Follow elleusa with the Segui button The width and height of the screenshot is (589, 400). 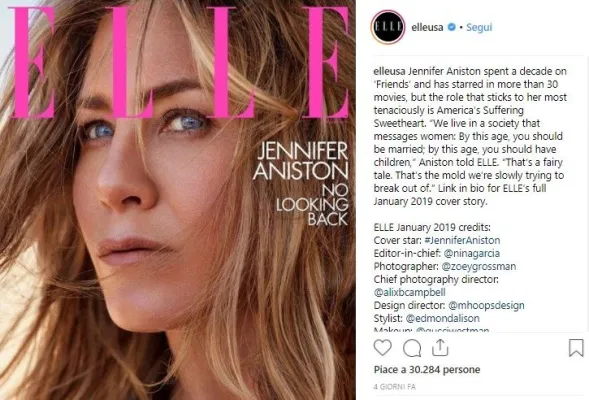click(479, 27)
